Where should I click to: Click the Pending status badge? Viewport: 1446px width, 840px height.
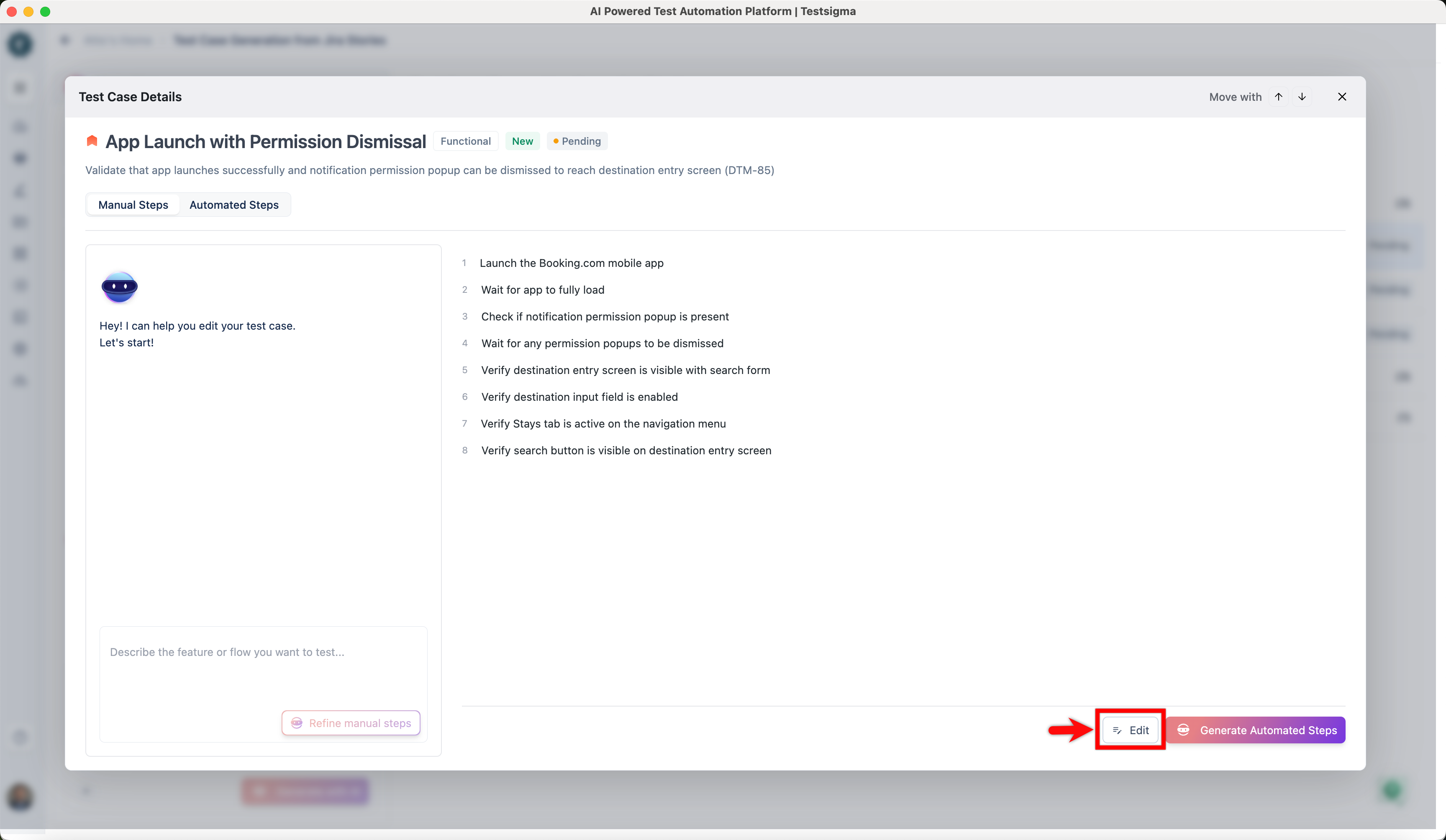tap(577, 141)
